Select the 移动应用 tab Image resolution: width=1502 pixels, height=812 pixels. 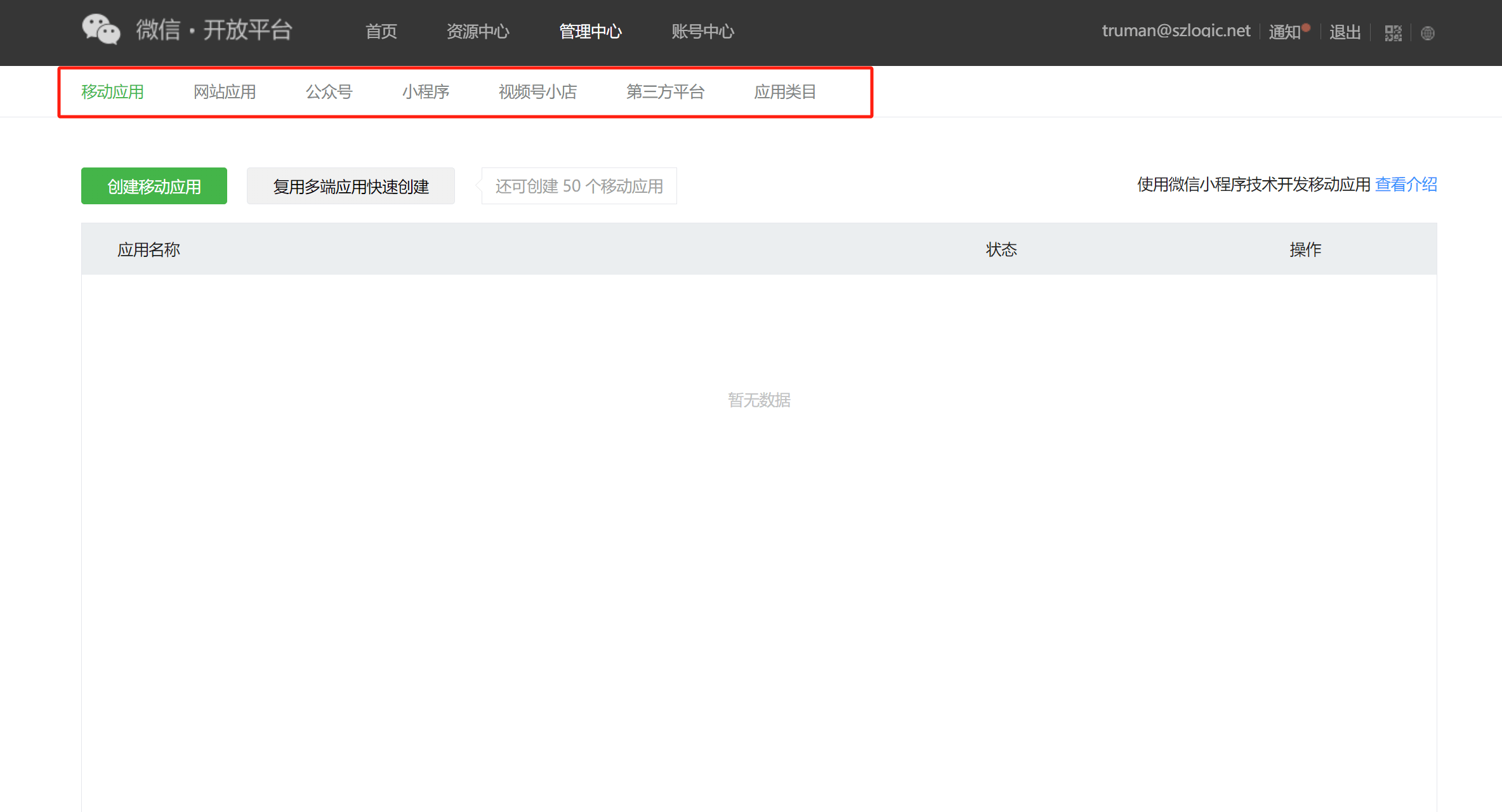pos(112,91)
